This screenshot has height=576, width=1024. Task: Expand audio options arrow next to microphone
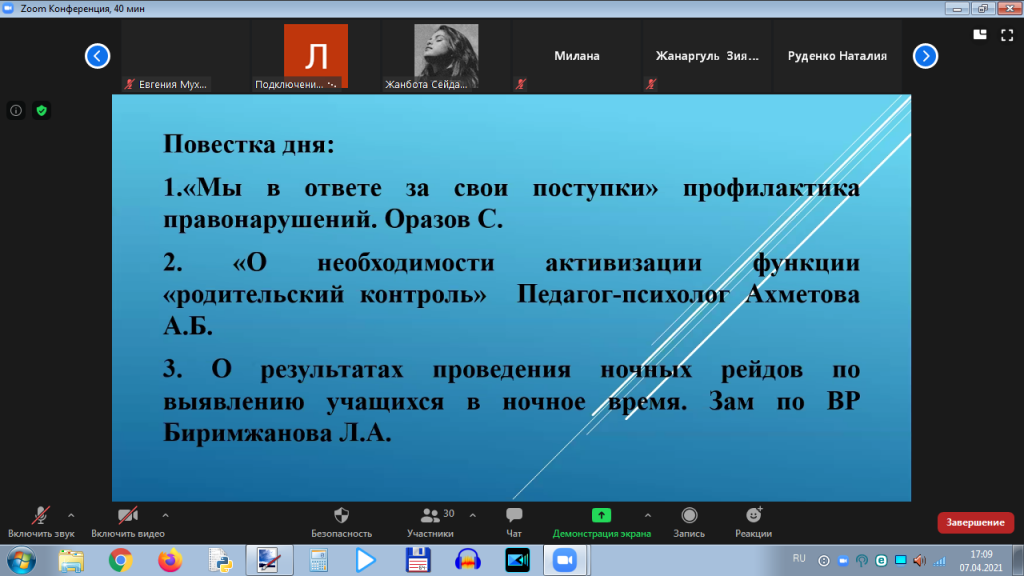[x=71, y=515]
